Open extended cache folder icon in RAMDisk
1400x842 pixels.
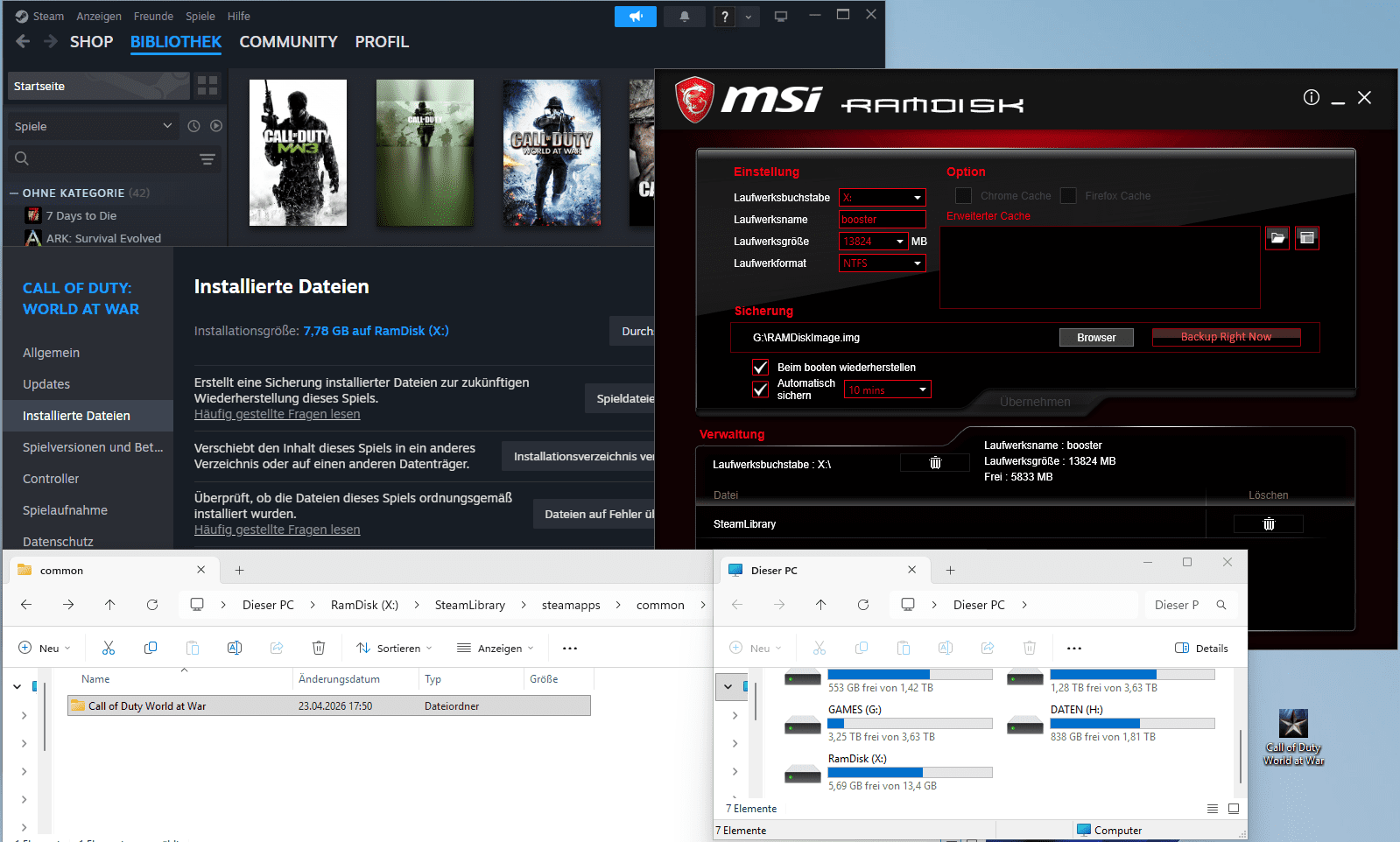1277,238
